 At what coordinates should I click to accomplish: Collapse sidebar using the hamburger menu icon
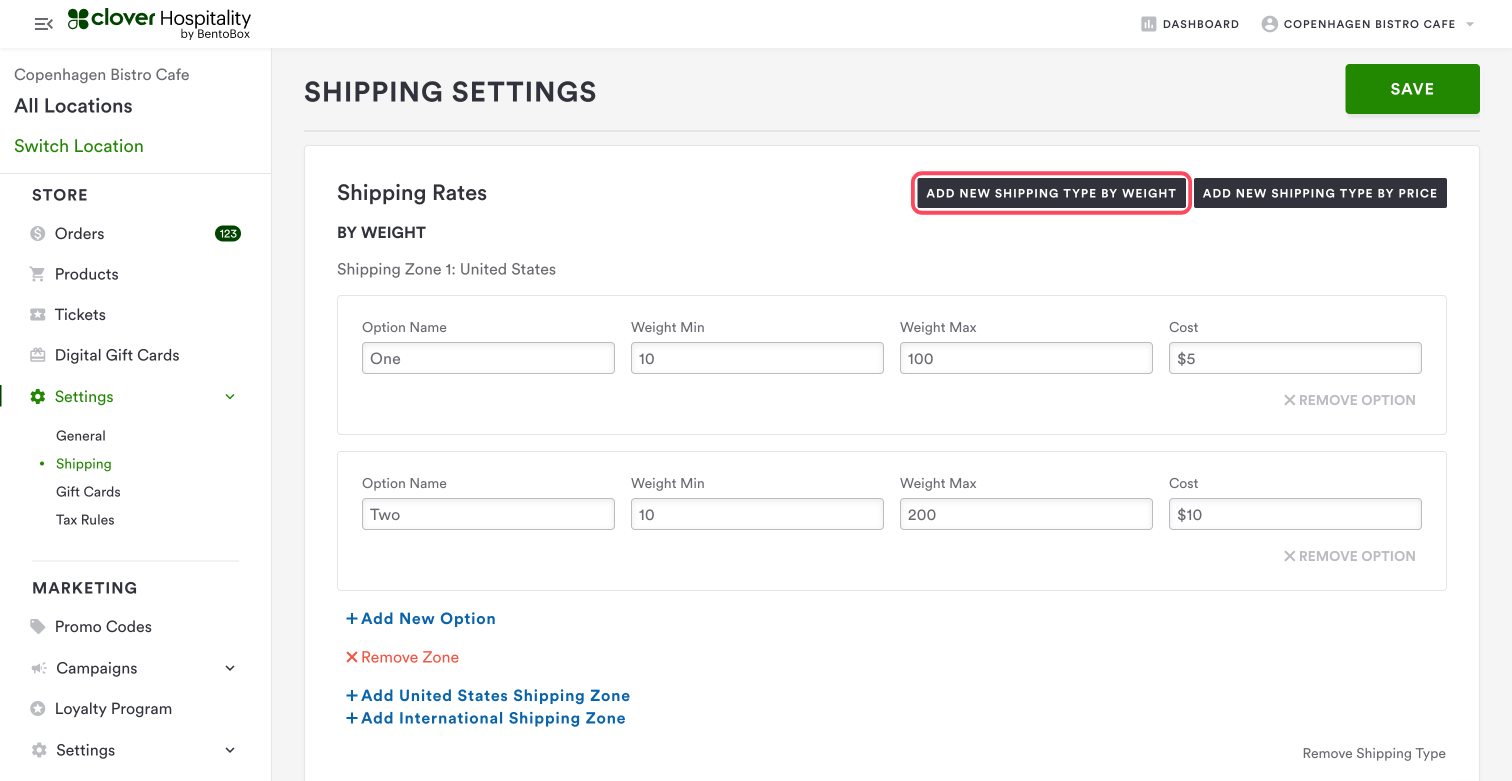tap(43, 24)
